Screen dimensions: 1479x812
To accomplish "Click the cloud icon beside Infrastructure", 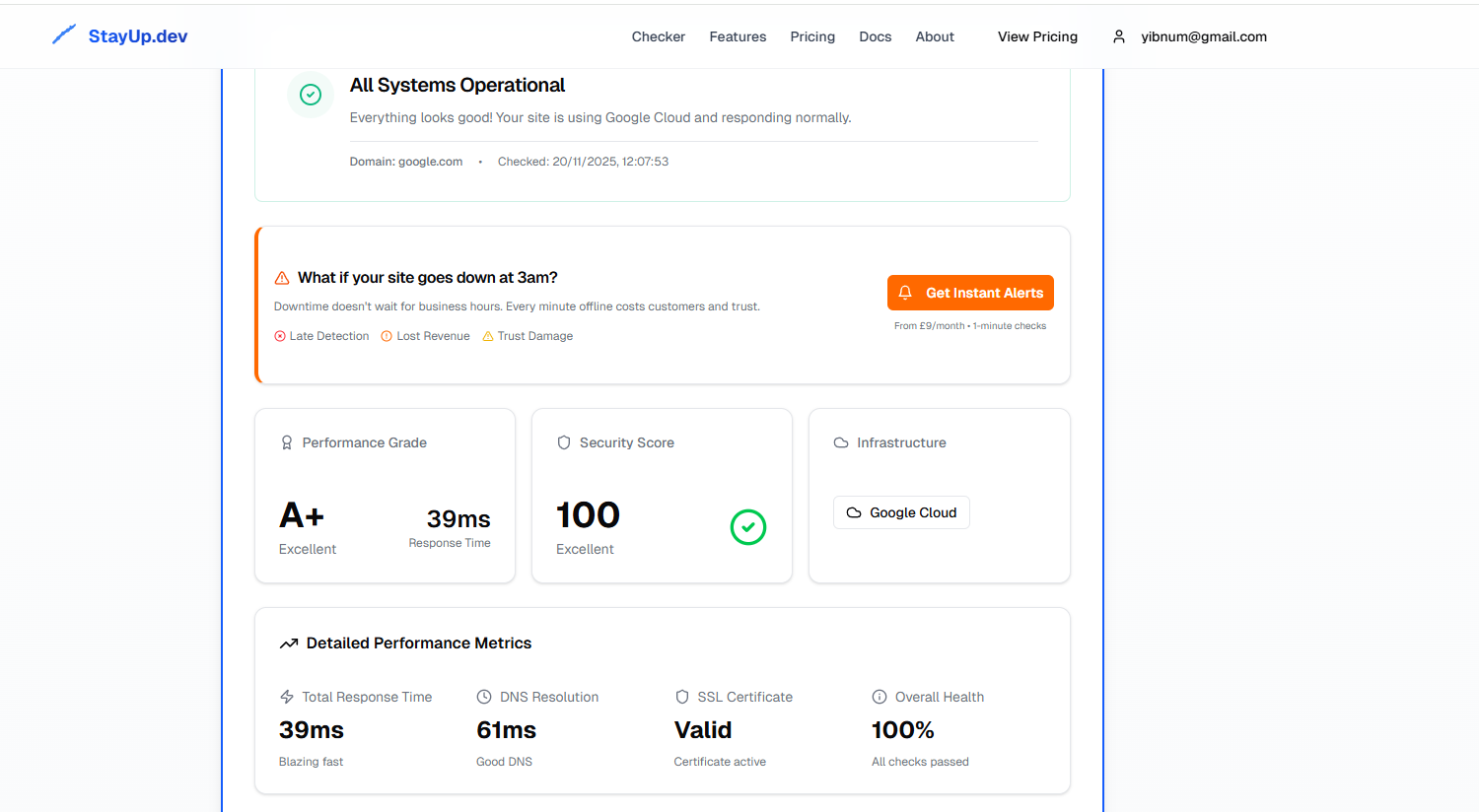I will click(x=840, y=442).
